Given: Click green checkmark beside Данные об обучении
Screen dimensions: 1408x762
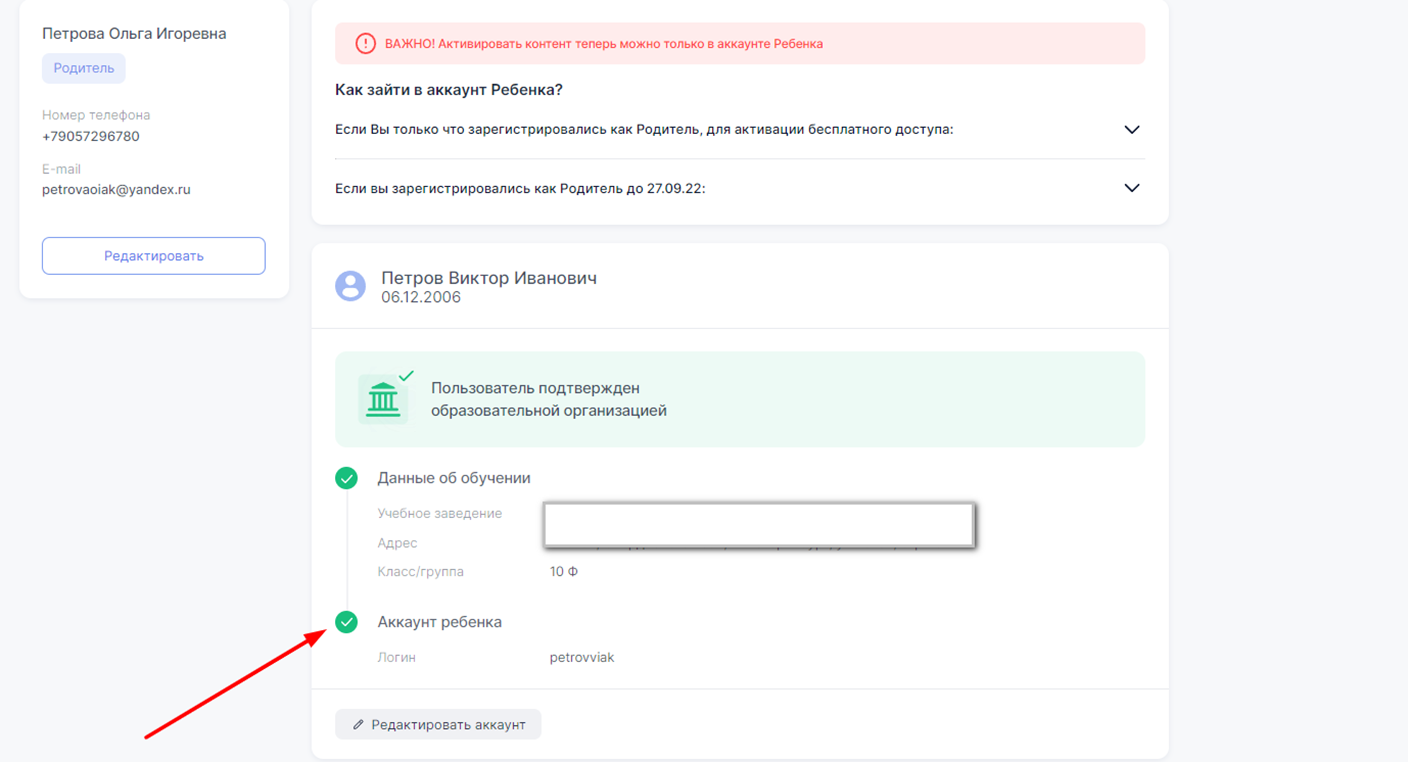Looking at the screenshot, I should tap(346, 479).
